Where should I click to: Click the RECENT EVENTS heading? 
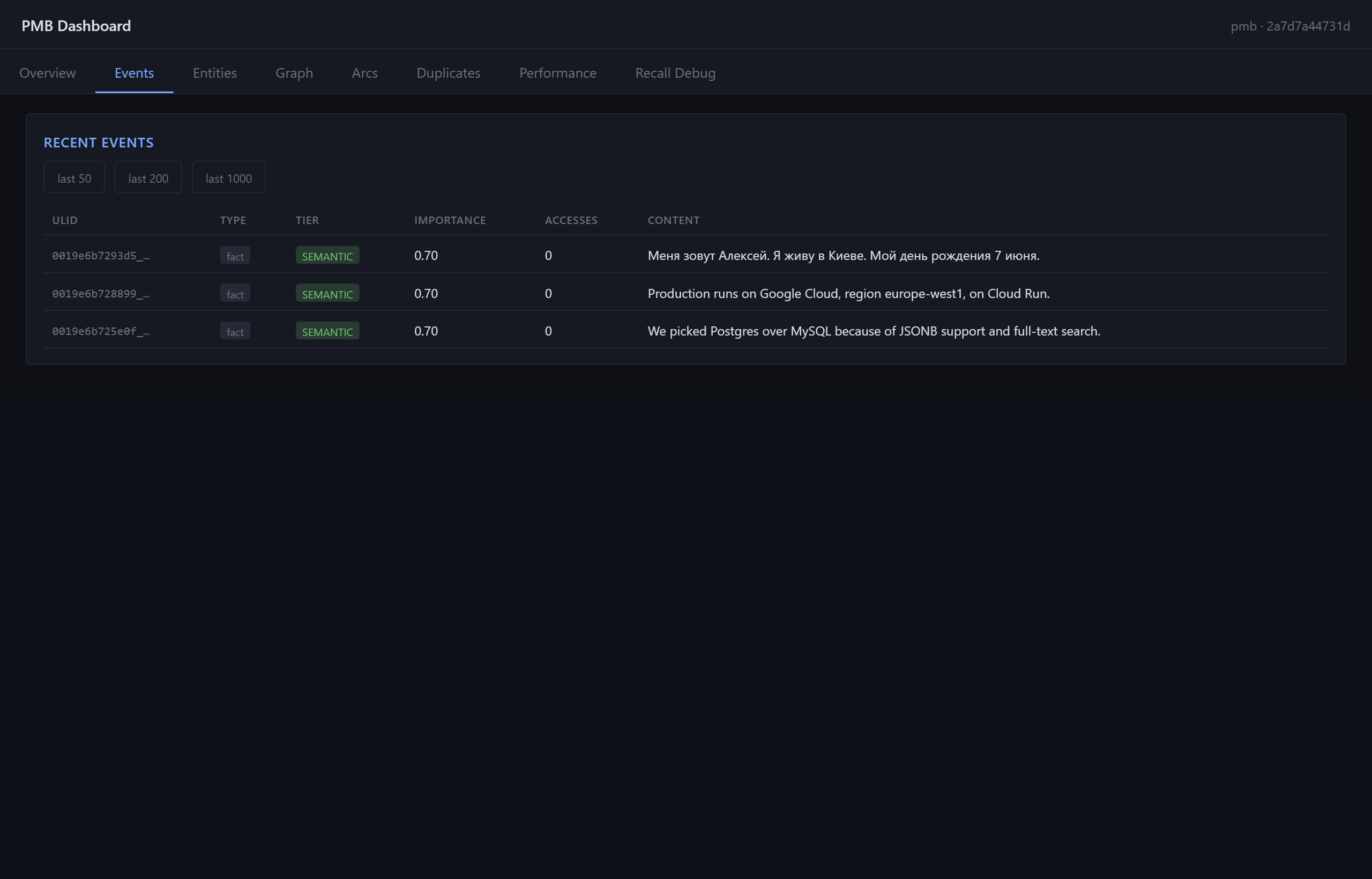tap(99, 143)
